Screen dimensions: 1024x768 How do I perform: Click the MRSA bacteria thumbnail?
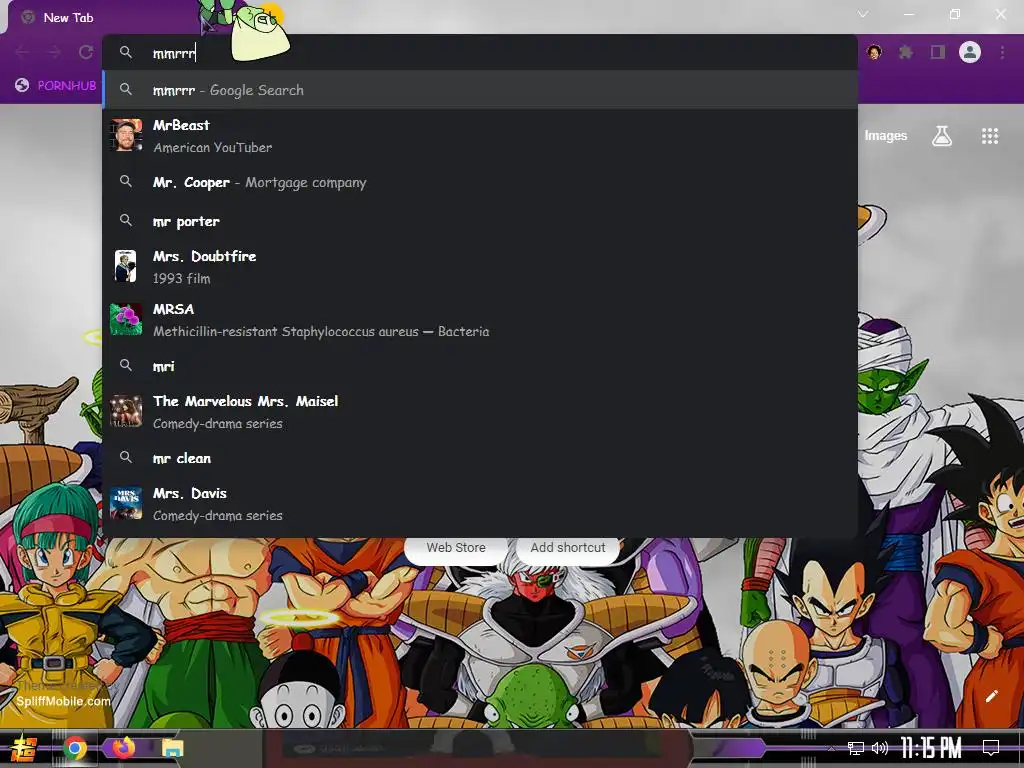(126, 319)
